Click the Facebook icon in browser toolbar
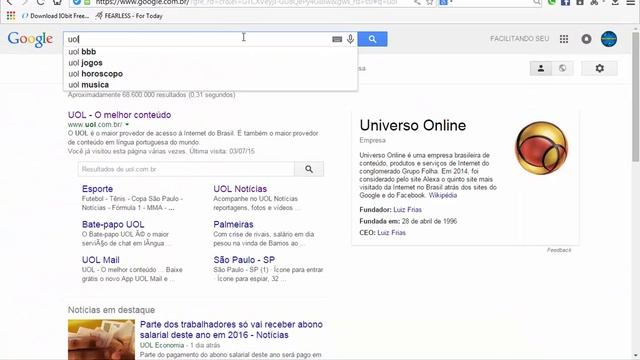The height and width of the screenshot is (360, 640). [565, 2]
